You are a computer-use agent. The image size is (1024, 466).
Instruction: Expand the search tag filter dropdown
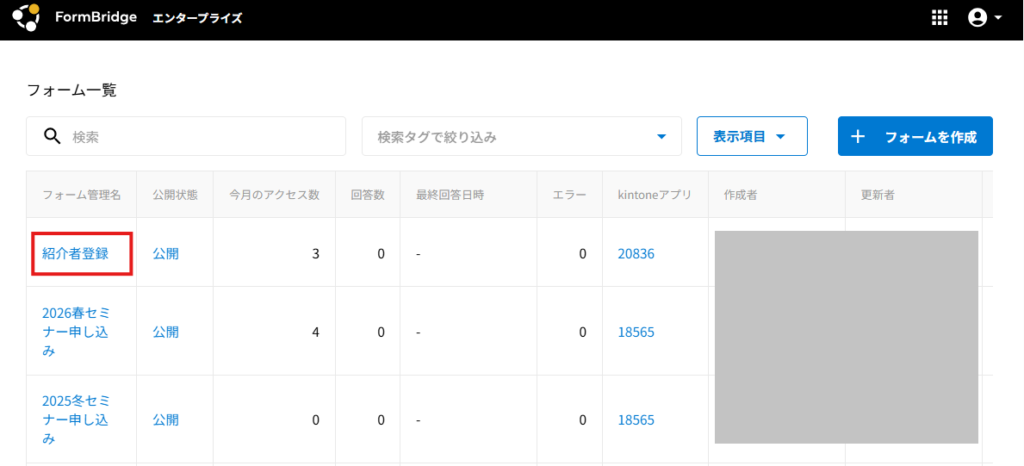[x=661, y=137]
